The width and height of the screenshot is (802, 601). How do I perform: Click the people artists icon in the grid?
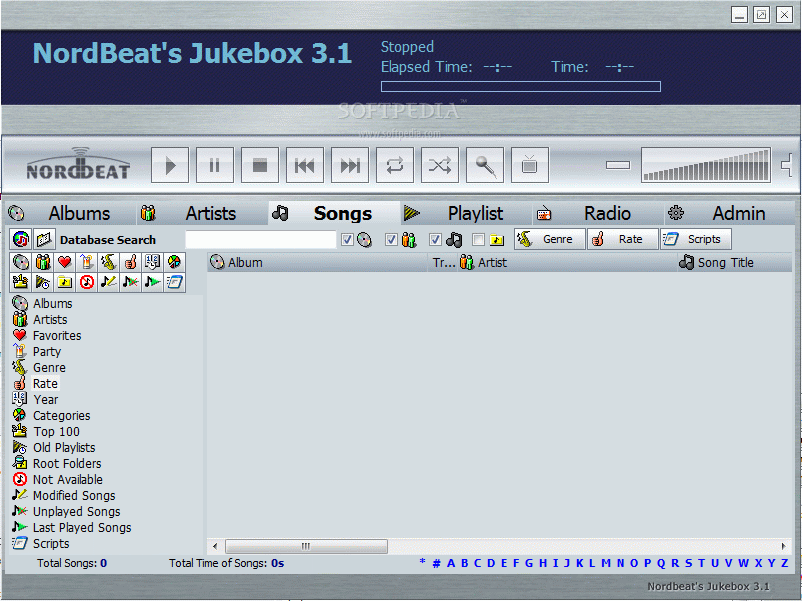pyautogui.click(x=43, y=262)
